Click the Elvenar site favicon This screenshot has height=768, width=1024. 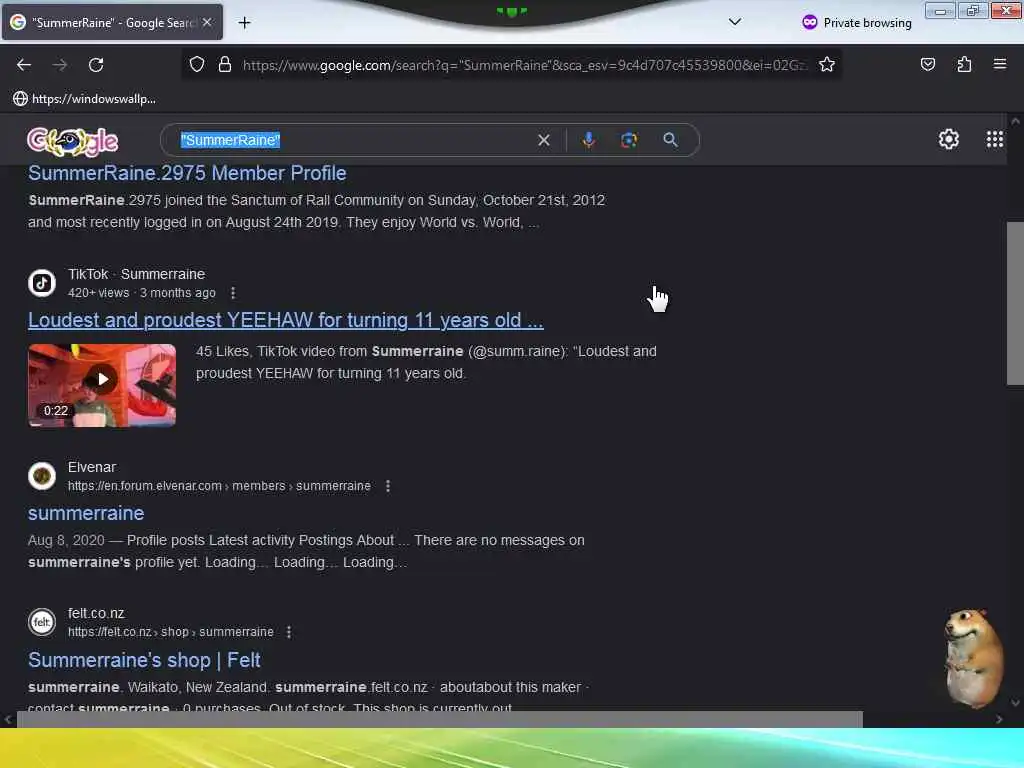(42, 476)
